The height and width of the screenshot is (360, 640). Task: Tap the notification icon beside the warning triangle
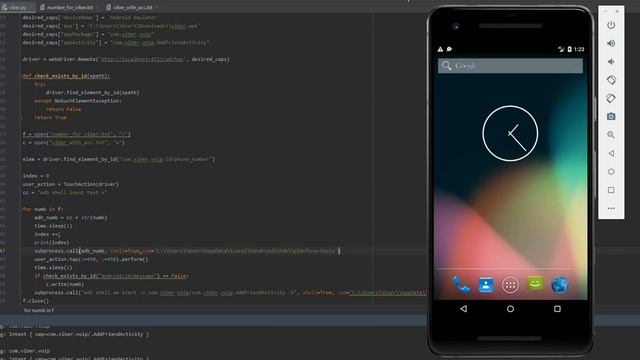[x=449, y=49]
